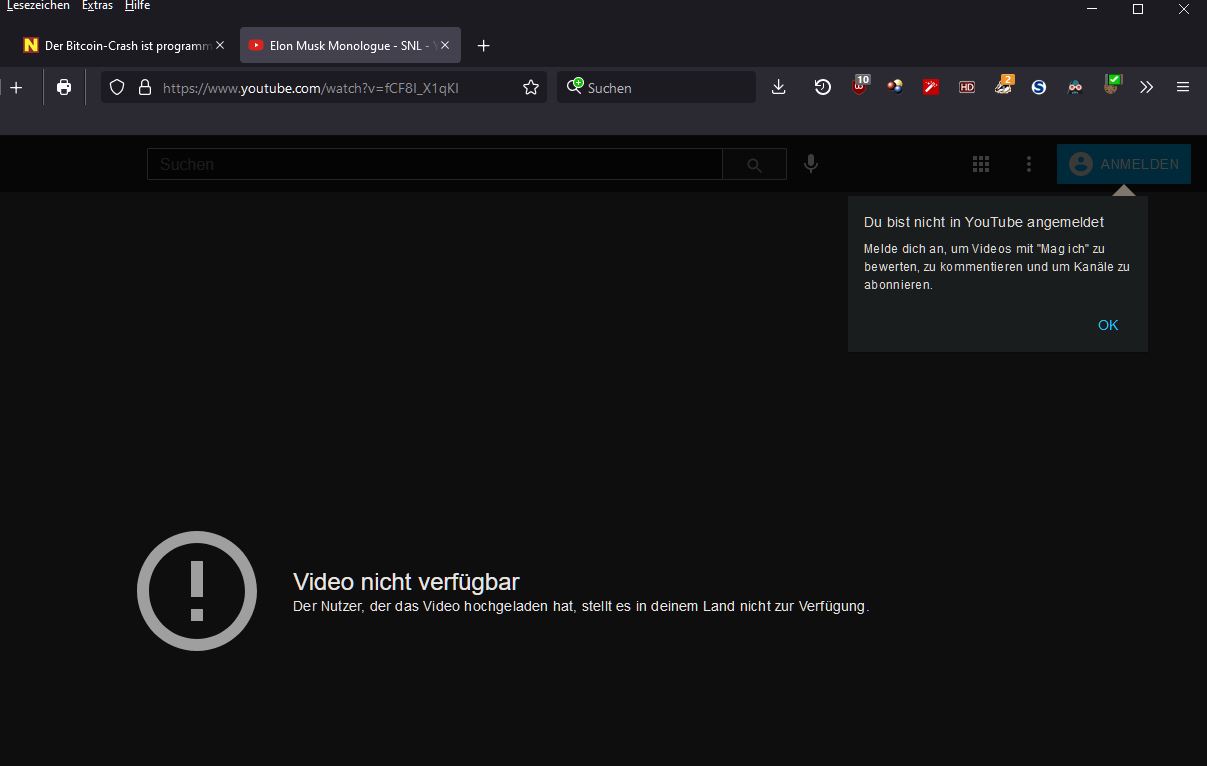This screenshot has height=766, width=1207.
Task: Switch to the Bitcoin-Crash tab
Action: (118, 45)
